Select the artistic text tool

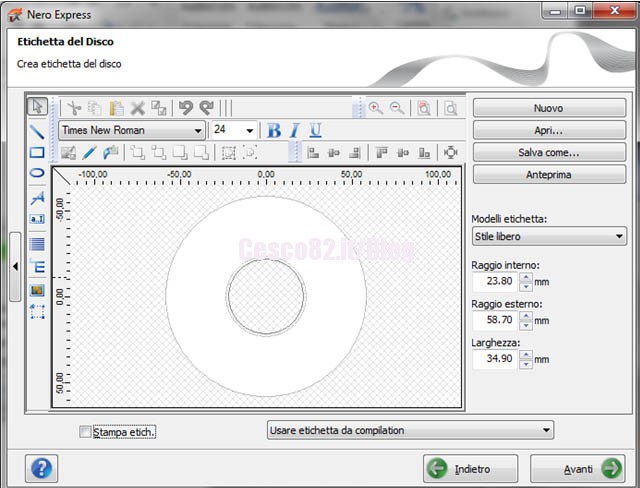pos(37,198)
